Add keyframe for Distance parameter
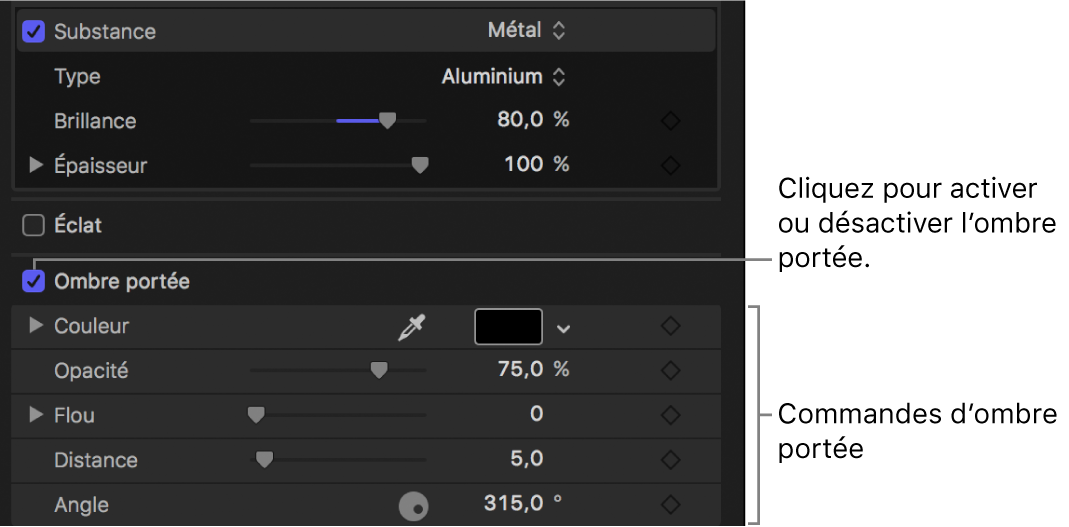This screenshot has width=1069, height=527. [671, 460]
